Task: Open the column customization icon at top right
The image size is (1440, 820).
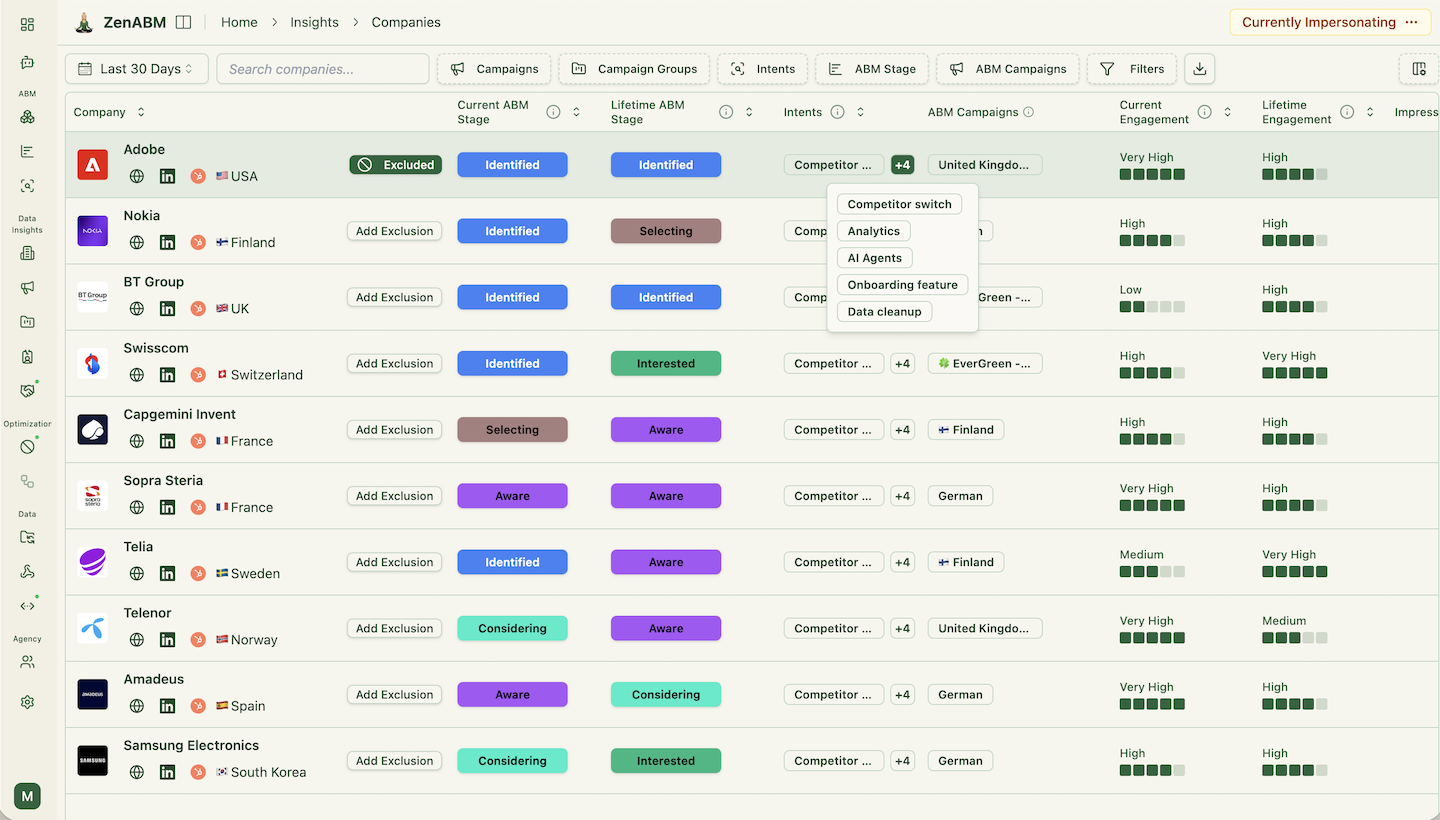Action: [x=1419, y=68]
